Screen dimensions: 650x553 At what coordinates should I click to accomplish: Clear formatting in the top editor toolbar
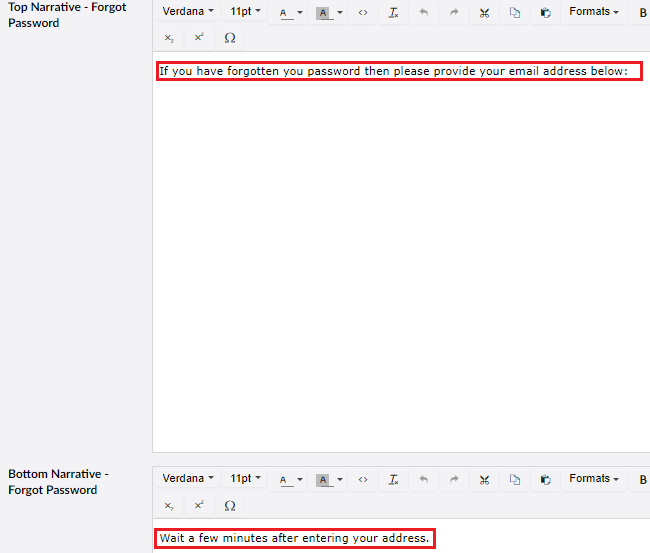pyautogui.click(x=393, y=13)
